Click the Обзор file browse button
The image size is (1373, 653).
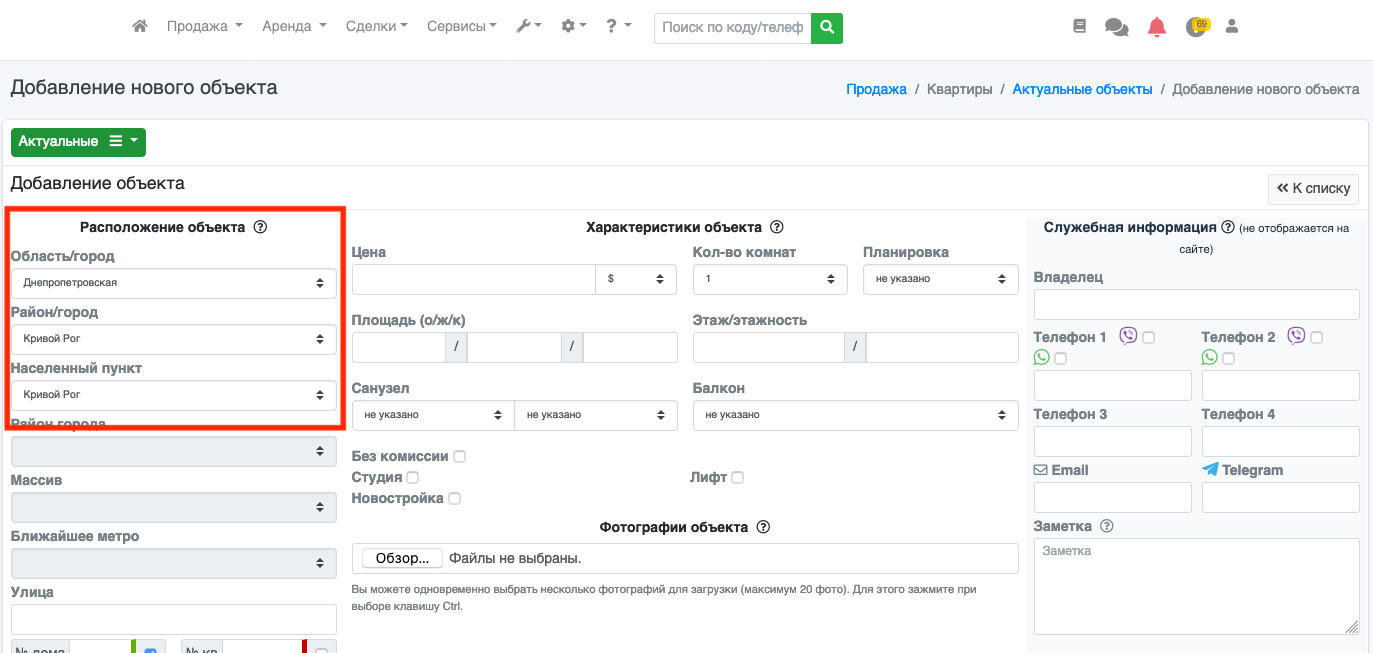click(402, 558)
